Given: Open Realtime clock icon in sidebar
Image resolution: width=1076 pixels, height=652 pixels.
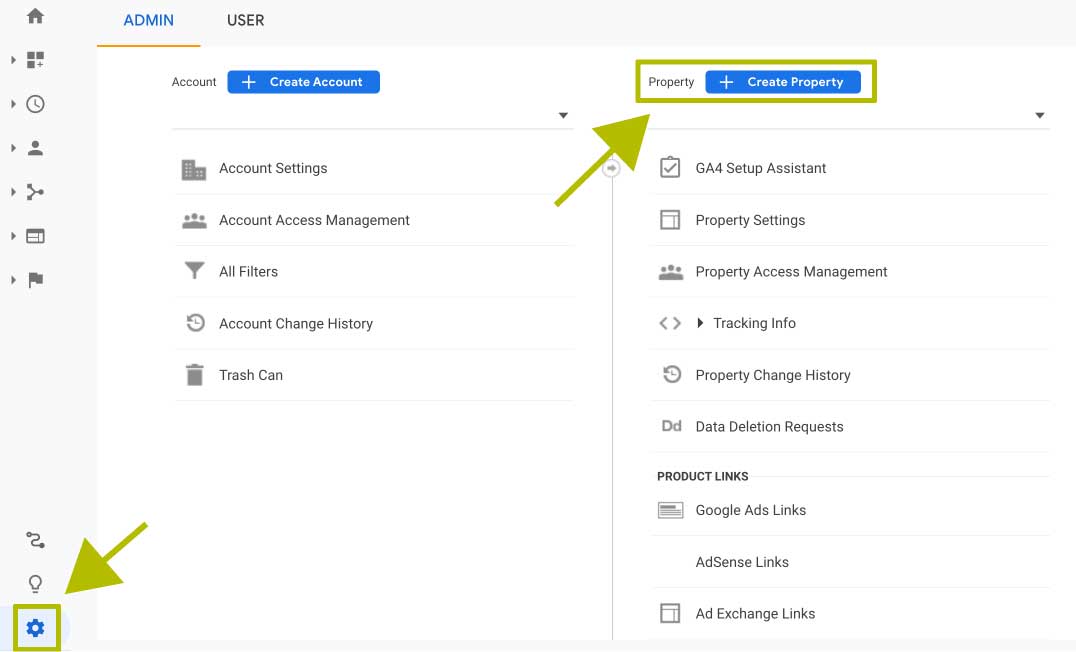Looking at the screenshot, I should point(36,104).
